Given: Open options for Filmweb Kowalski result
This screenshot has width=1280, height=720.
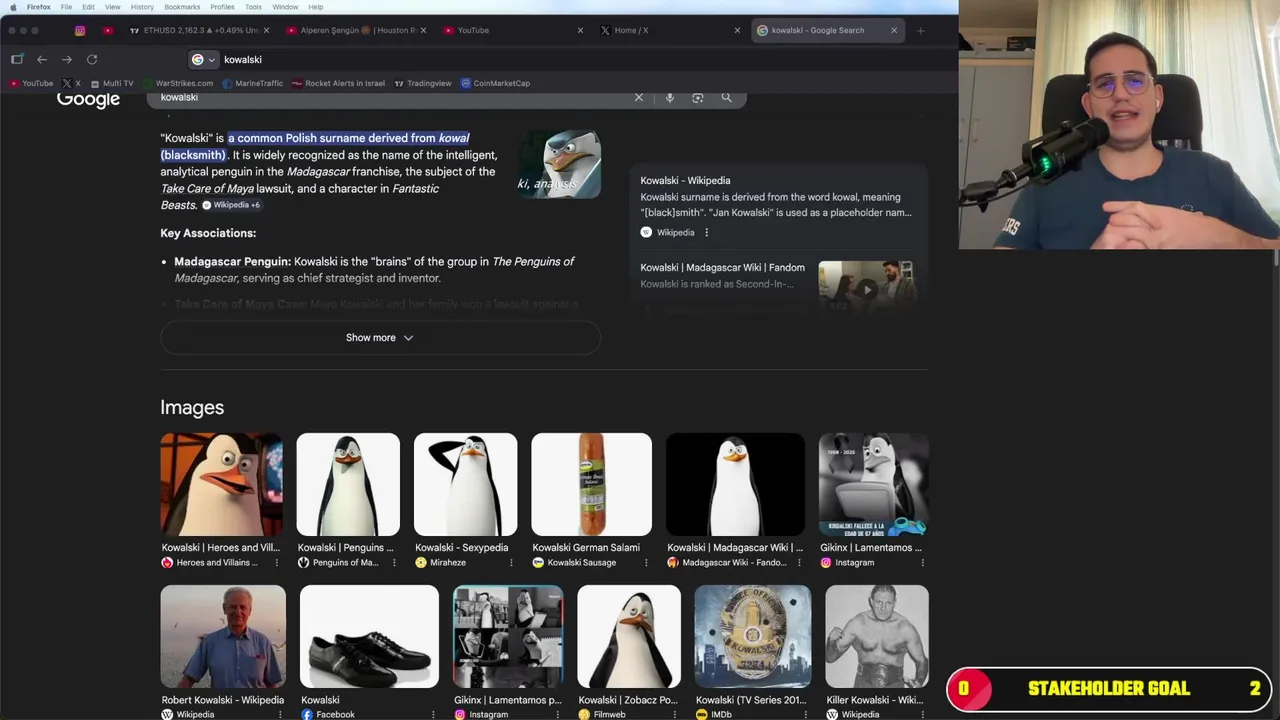Looking at the screenshot, I should 674,715.
